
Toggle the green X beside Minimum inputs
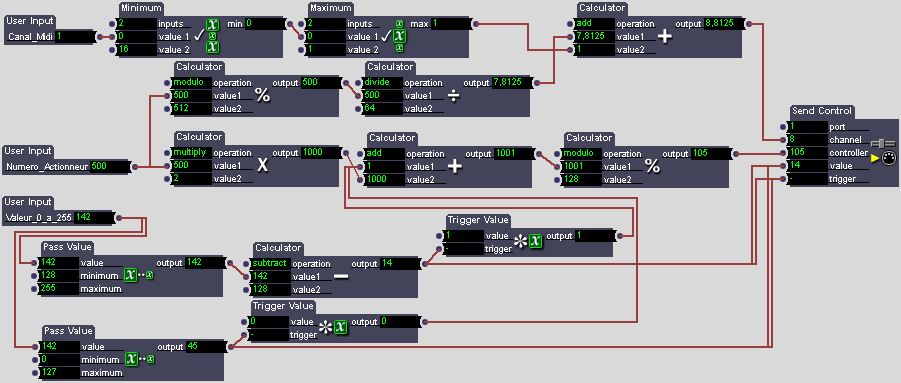[x=213, y=25]
